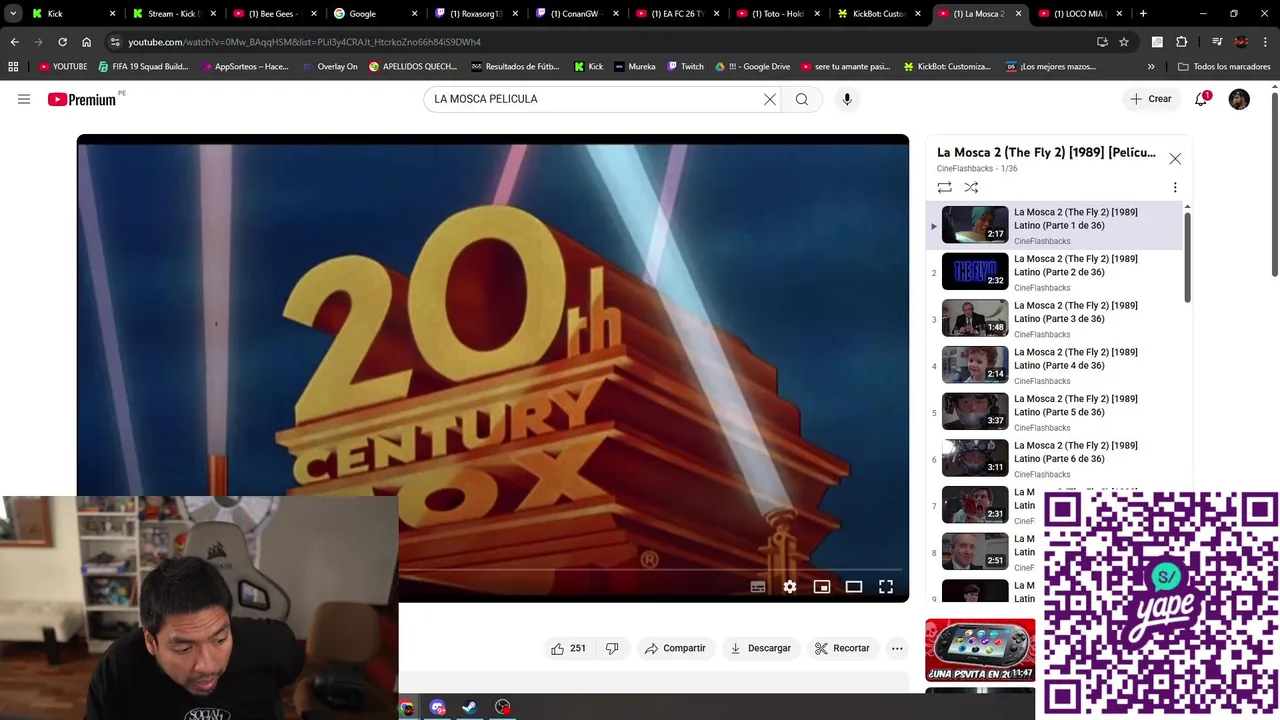Click the page vertical scrollbar
Screen dimensions: 1280x720
(1274, 185)
